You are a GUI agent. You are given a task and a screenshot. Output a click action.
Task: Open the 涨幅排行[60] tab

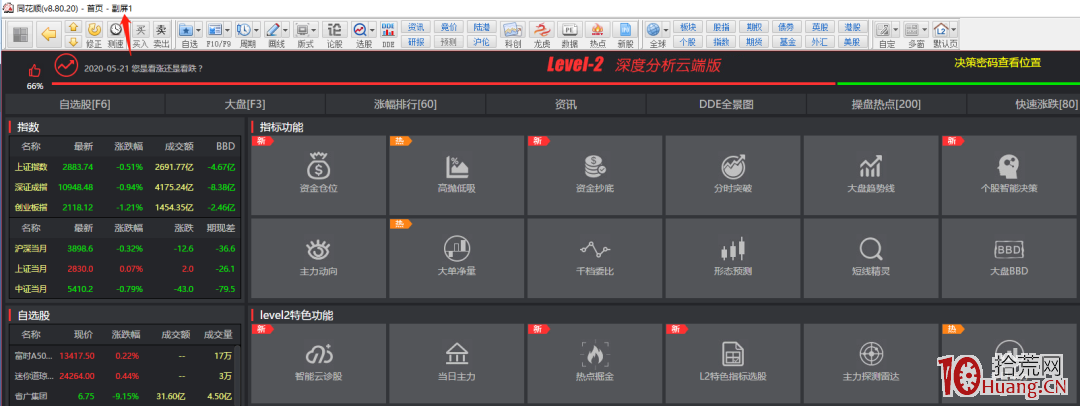406,105
